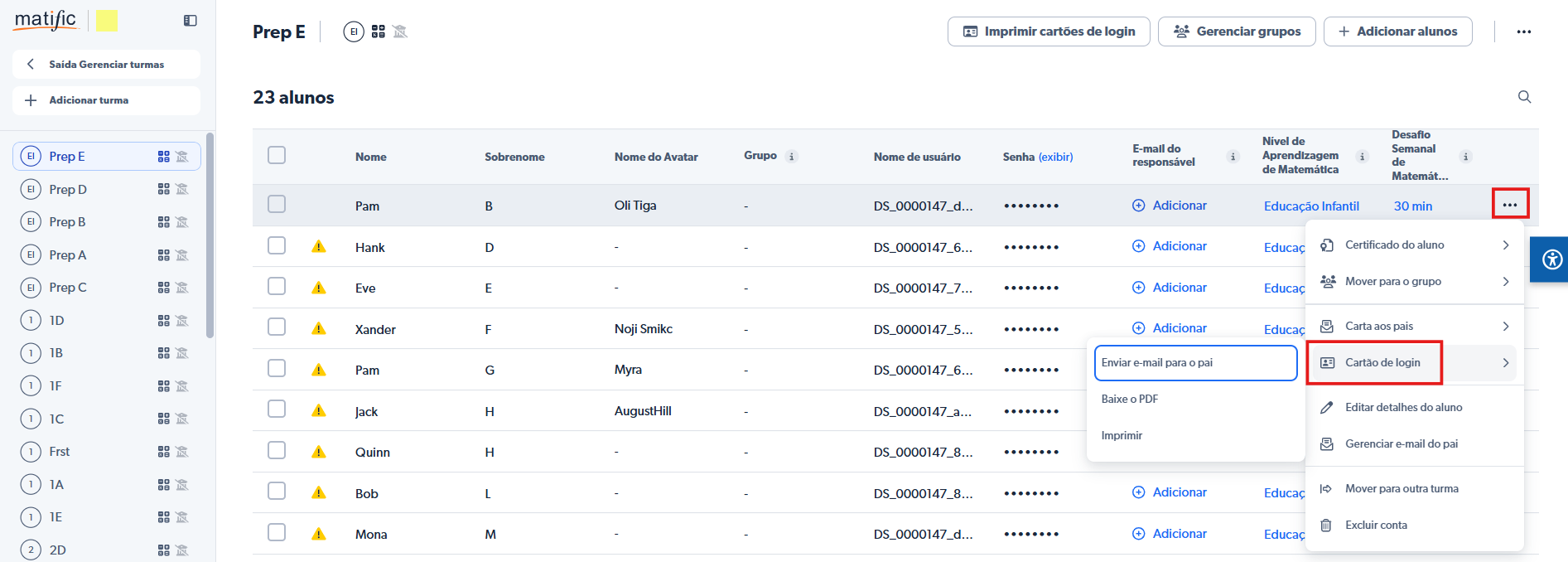Expand Mover para o grupo submenu
The image size is (1568, 562).
pyautogui.click(x=1414, y=282)
